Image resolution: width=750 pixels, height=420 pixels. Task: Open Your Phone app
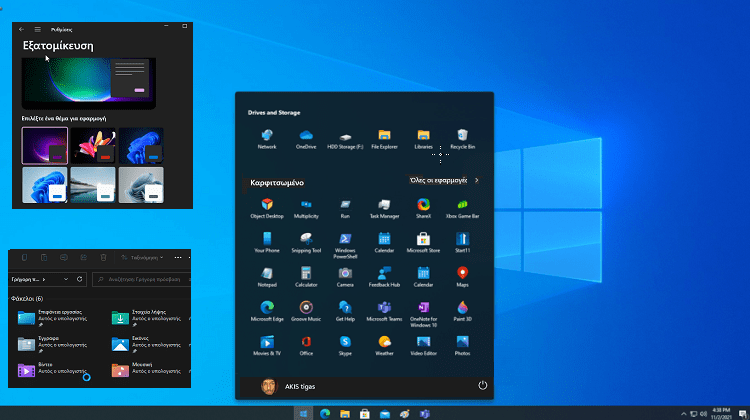click(267, 243)
